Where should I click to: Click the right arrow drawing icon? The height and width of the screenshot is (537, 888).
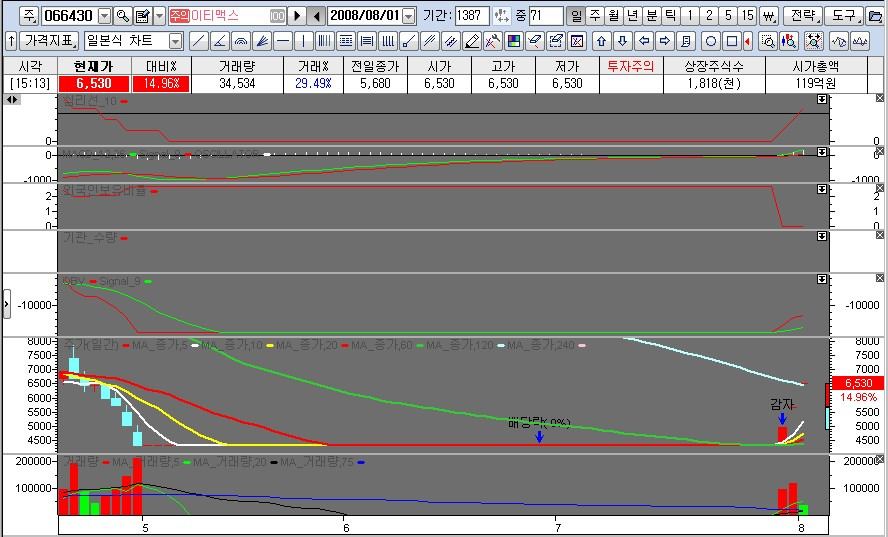pyautogui.click(x=665, y=41)
